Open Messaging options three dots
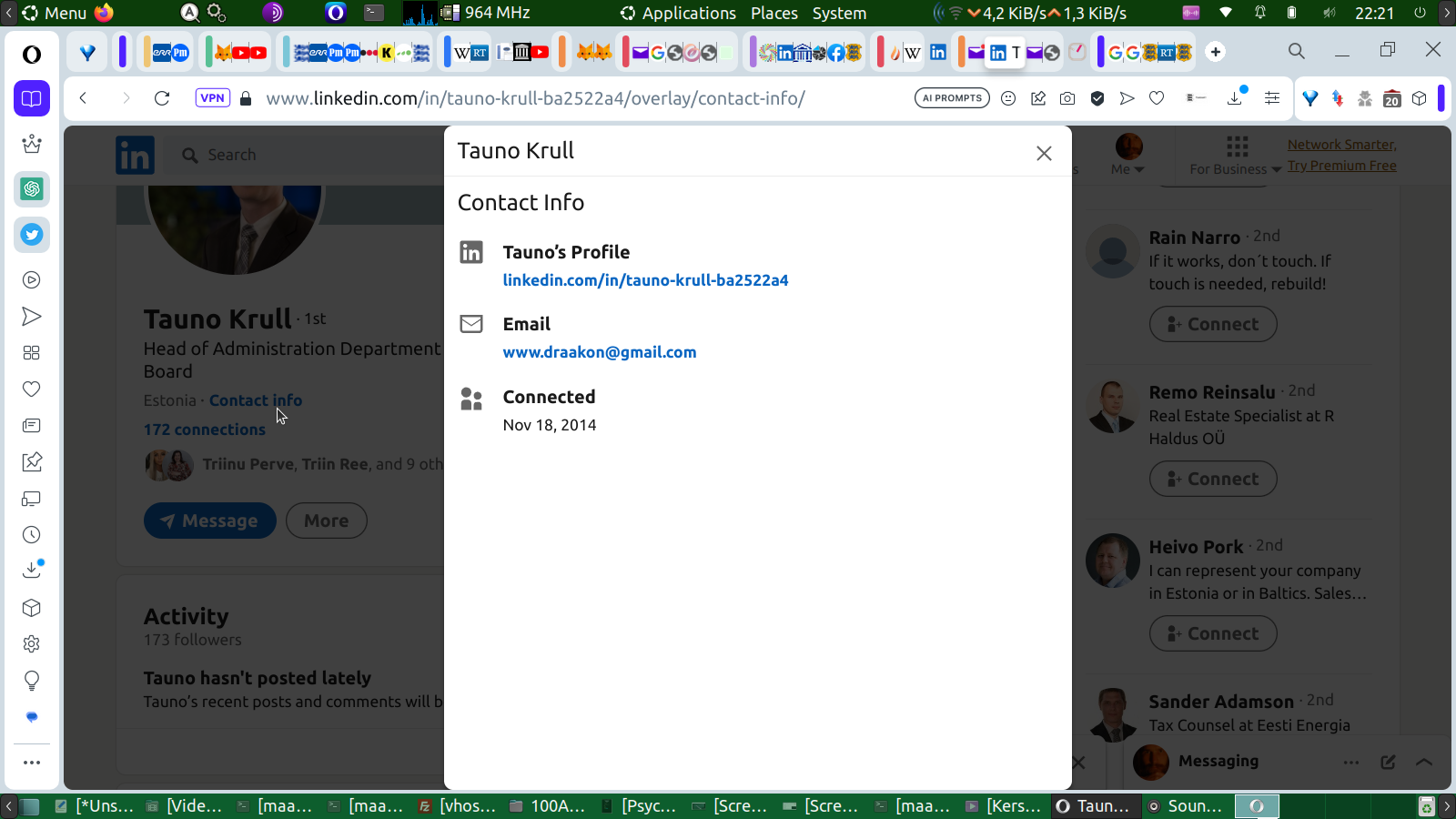This screenshot has width=1456, height=819. coord(1351,762)
